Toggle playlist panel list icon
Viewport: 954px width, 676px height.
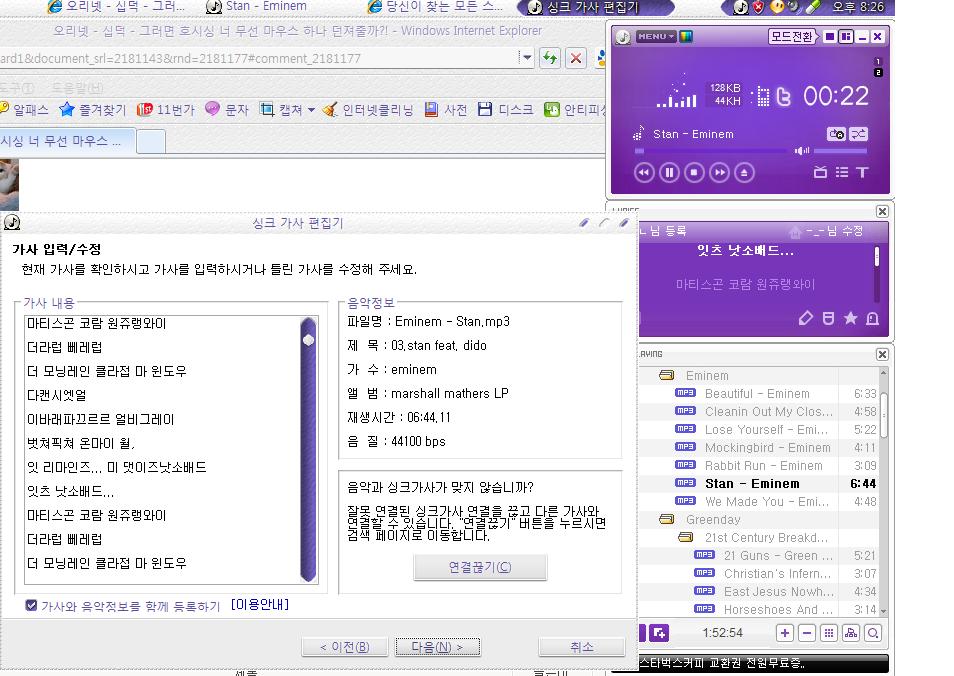click(x=842, y=172)
